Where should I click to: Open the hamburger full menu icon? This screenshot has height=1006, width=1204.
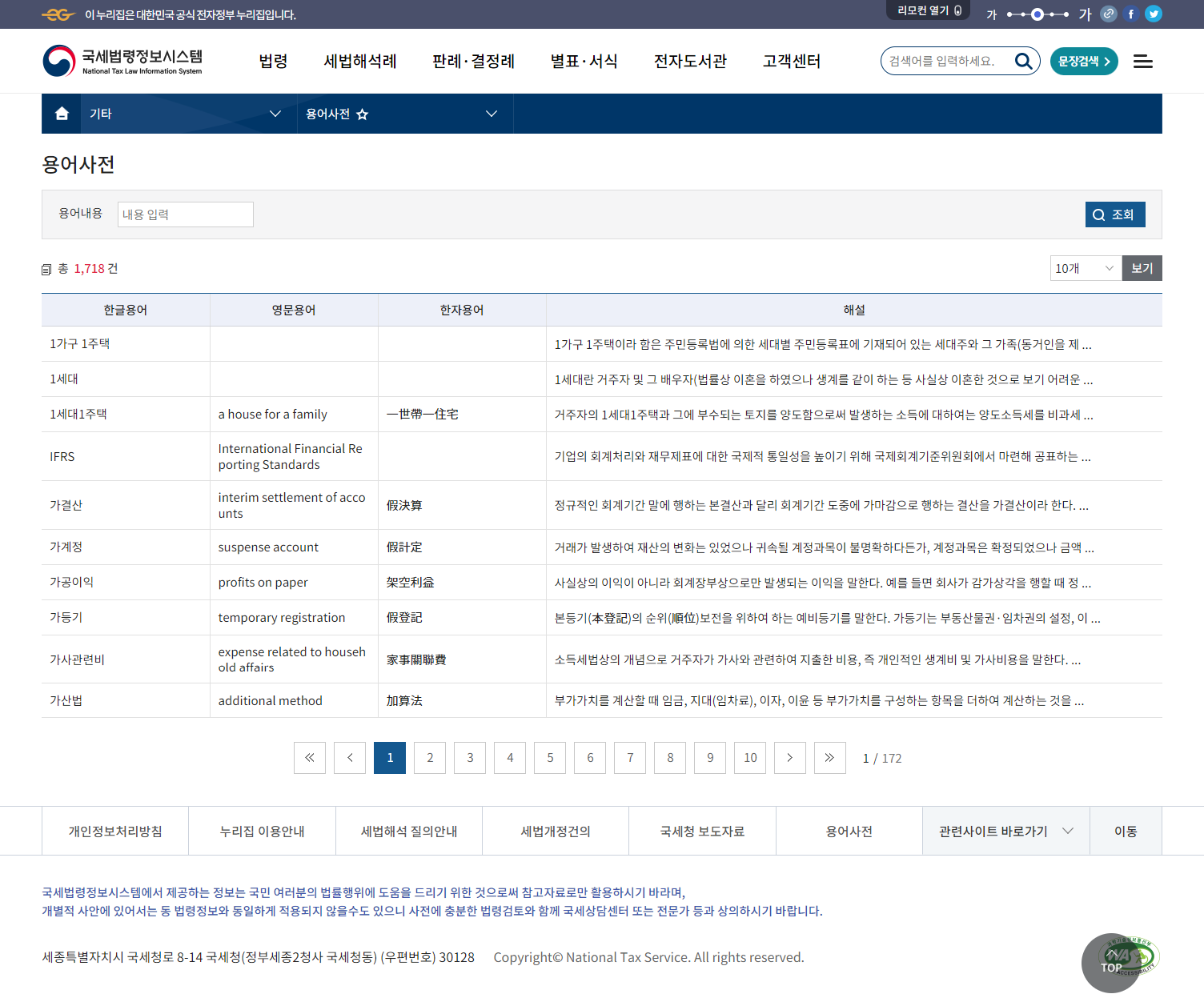click(1142, 62)
